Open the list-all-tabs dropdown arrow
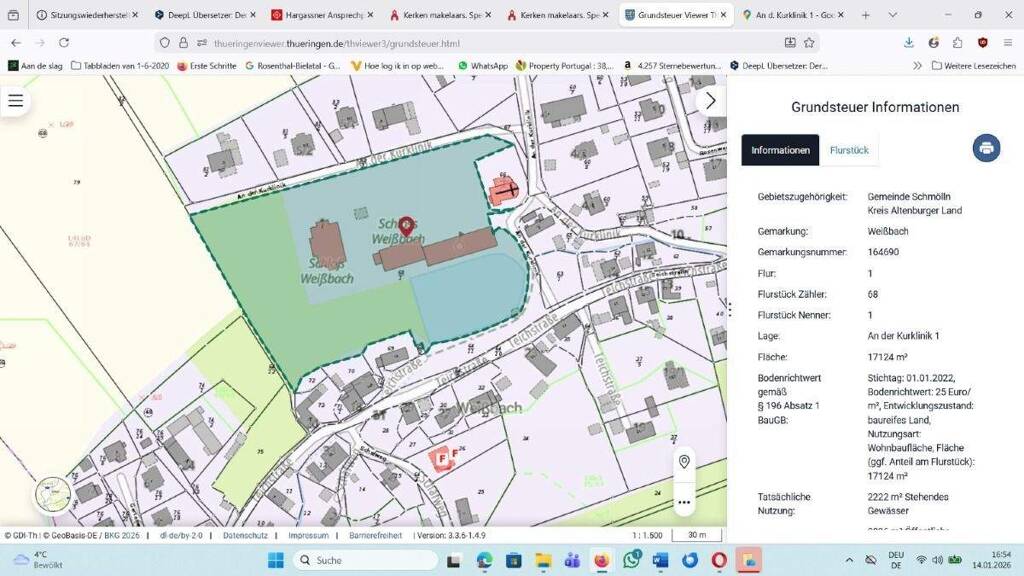 pyautogui.click(x=892, y=15)
